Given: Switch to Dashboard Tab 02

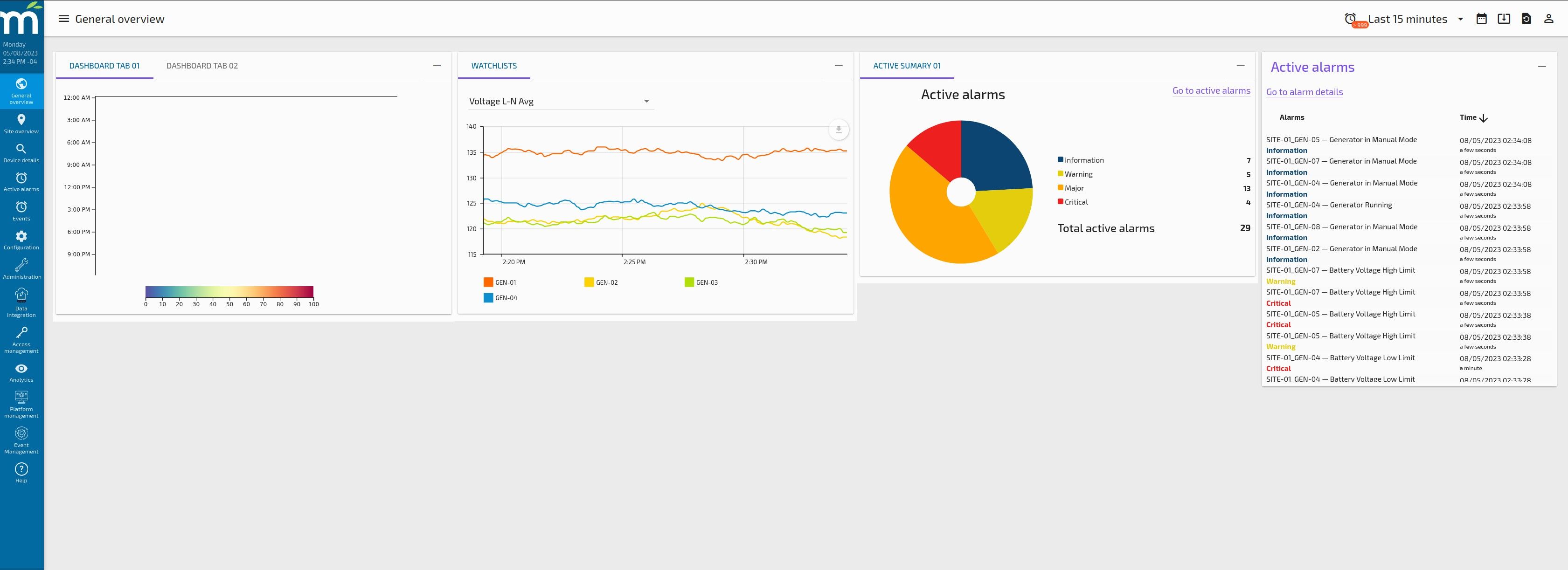Looking at the screenshot, I should pyautogui.click(x=202, y=66).
